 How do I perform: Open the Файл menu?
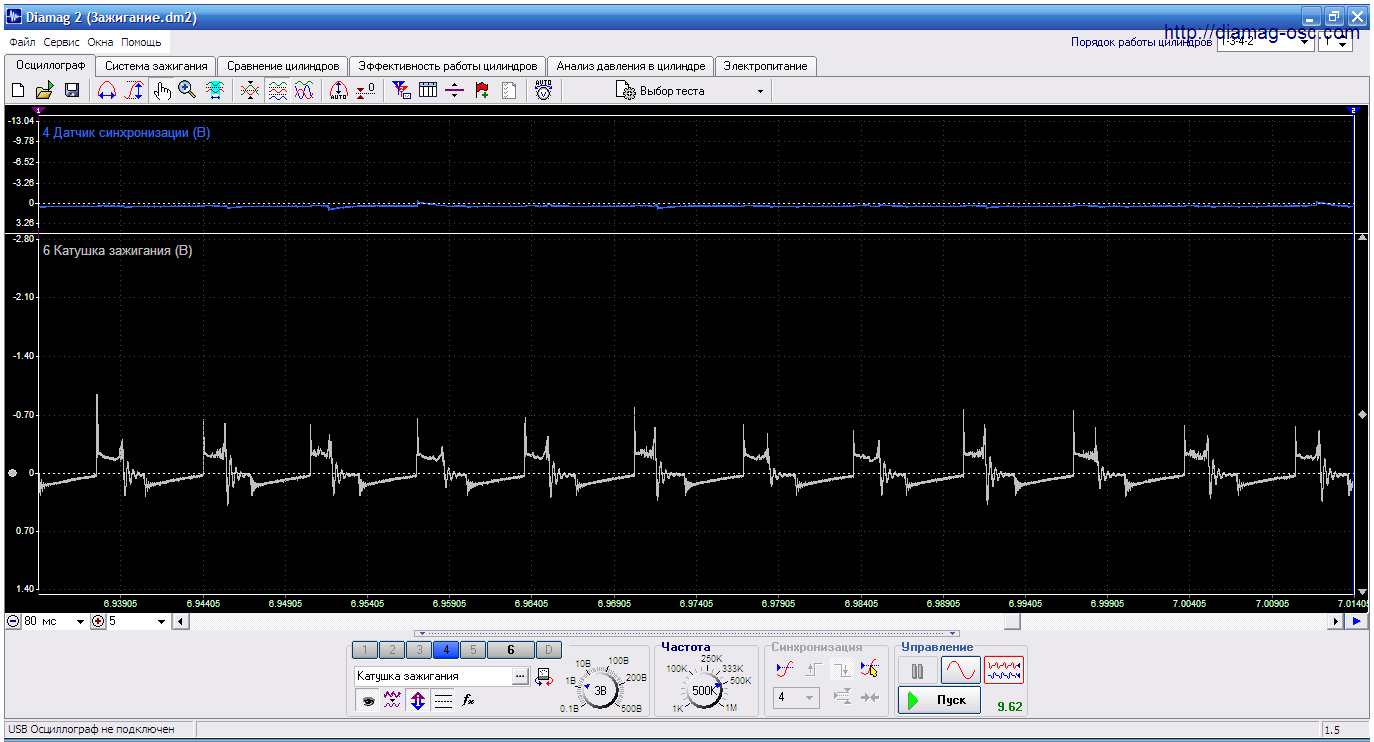(x=22, y=43)
